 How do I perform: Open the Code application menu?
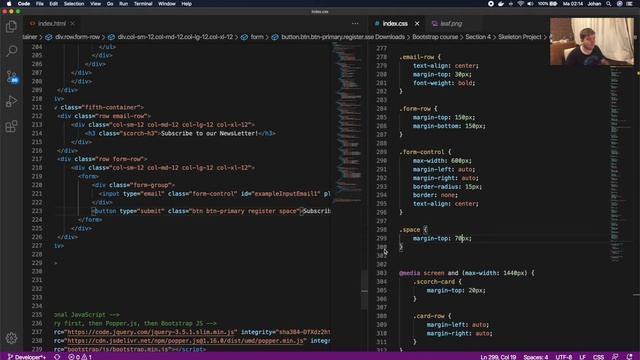(x=24, y=4)
